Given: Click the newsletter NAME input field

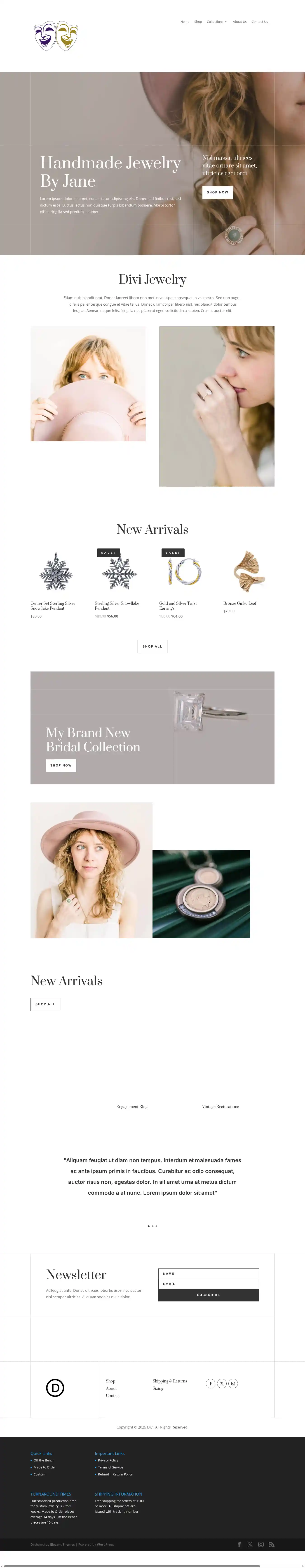Looking at the screenshot, I should 208,1273.
